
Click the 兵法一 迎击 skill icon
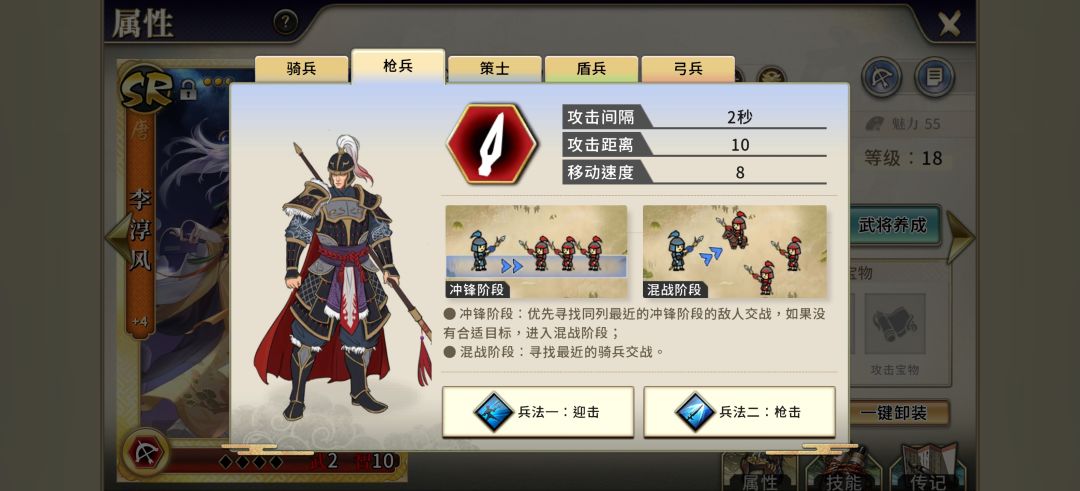pyautogui.click(x=493, y=412)
